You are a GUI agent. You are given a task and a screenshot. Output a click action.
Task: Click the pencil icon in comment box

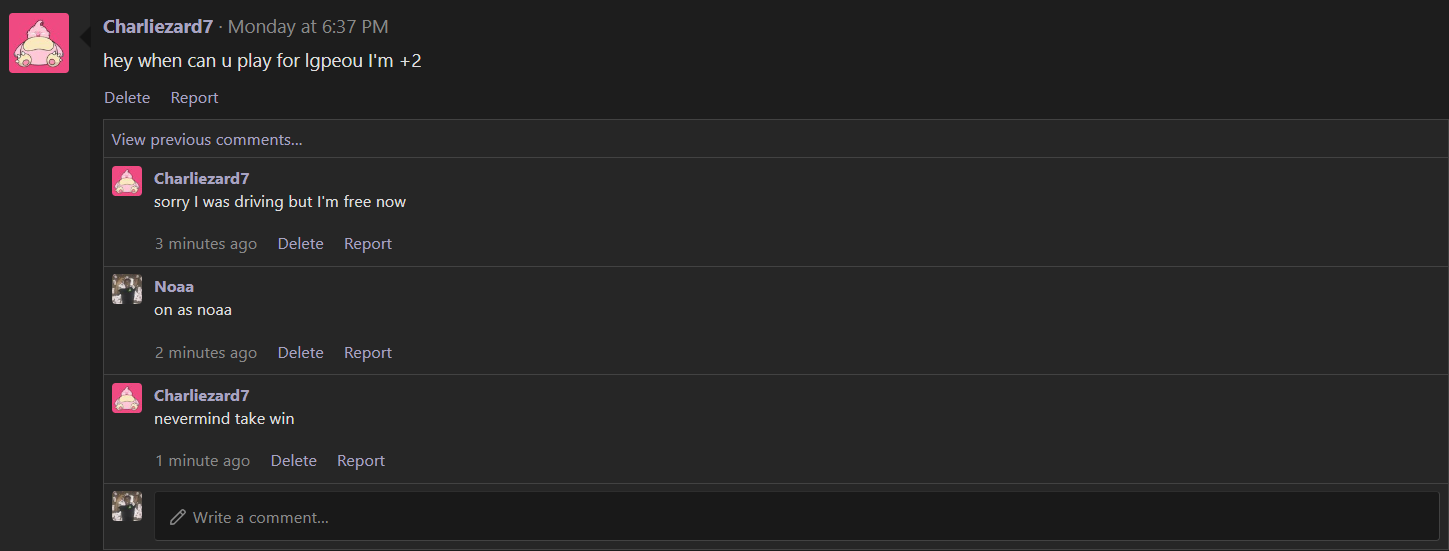178,517
